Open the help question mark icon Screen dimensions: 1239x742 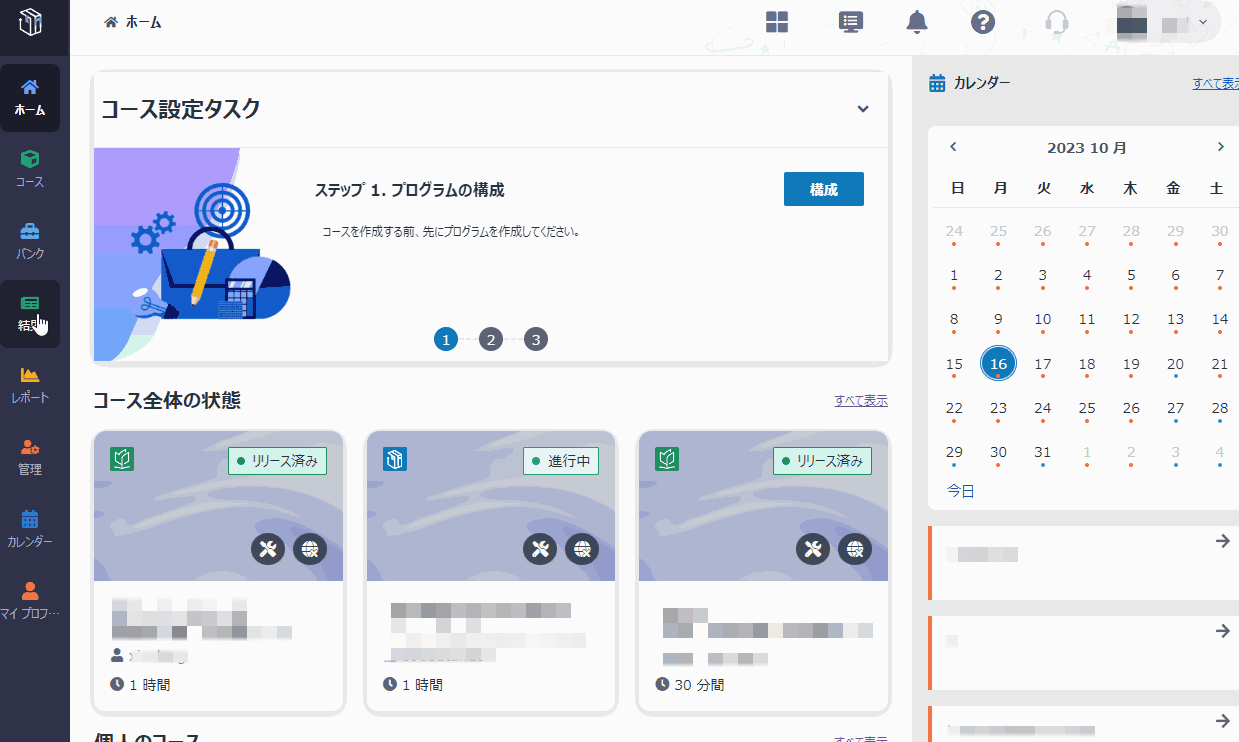[x=982, y=21]
